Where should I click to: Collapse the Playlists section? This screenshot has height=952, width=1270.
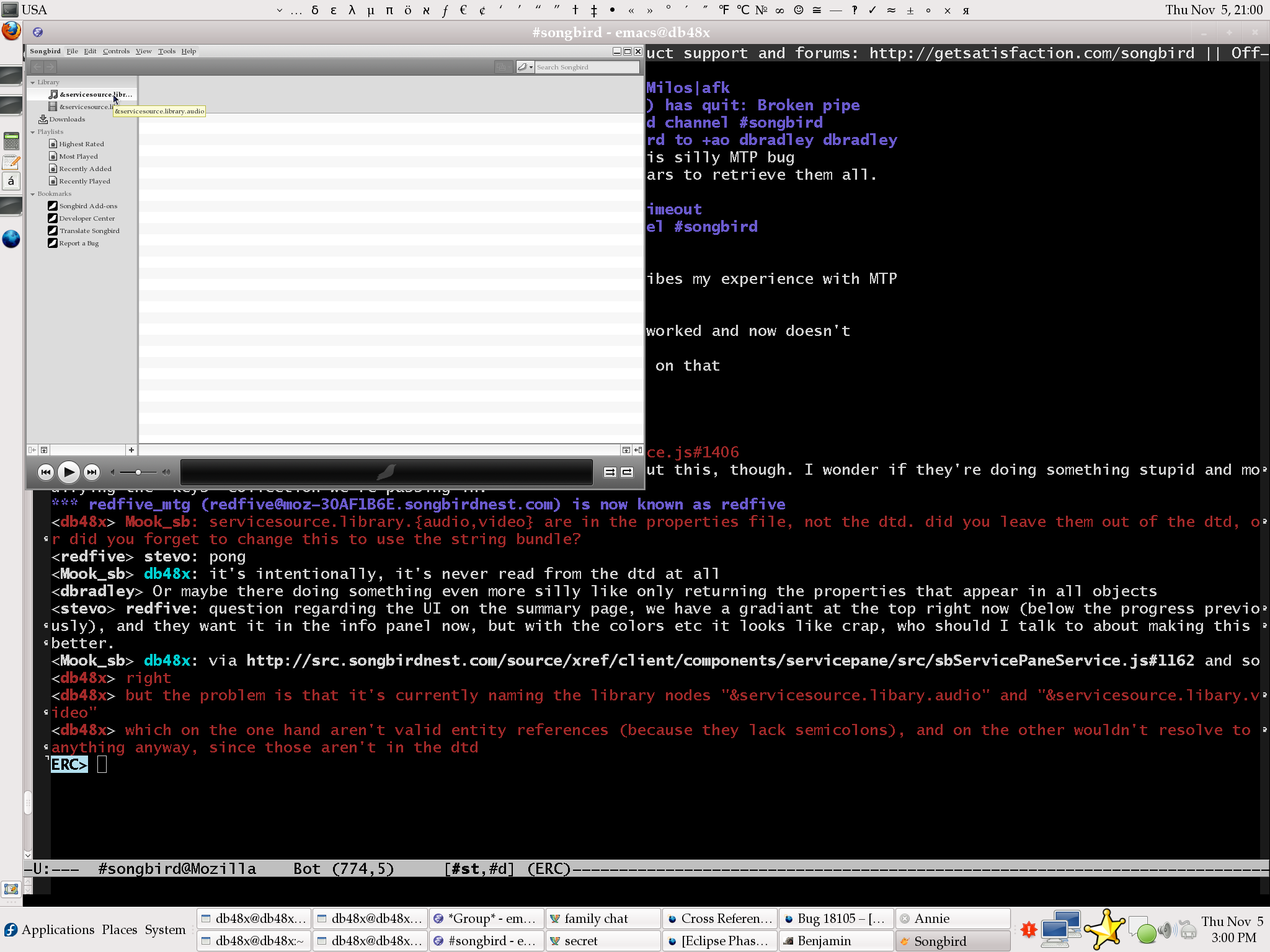pyautogui.click(x=33, y=132)
